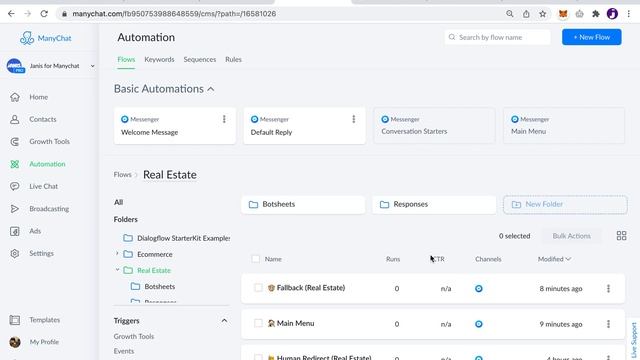Open Conversation Starters card
Screen dimensions: 640x360
pos(434,125)
